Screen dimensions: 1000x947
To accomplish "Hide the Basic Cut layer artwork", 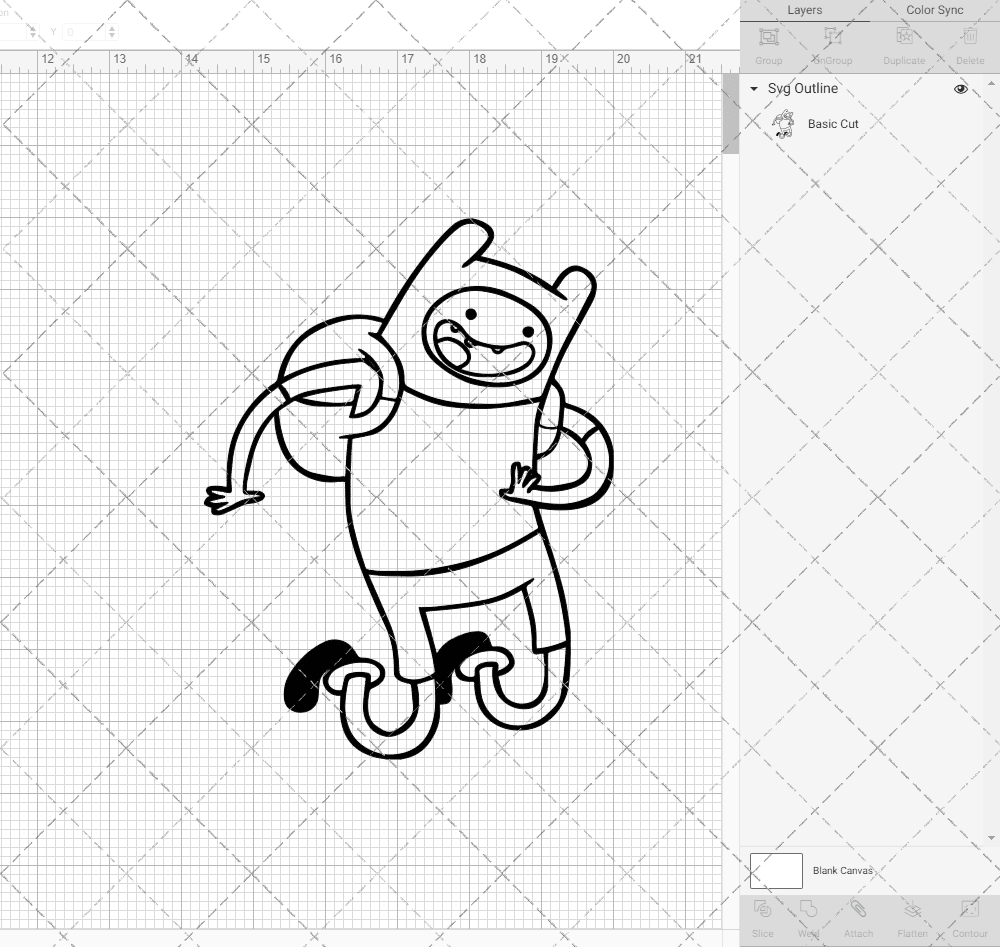I will (x=960, y=124).
